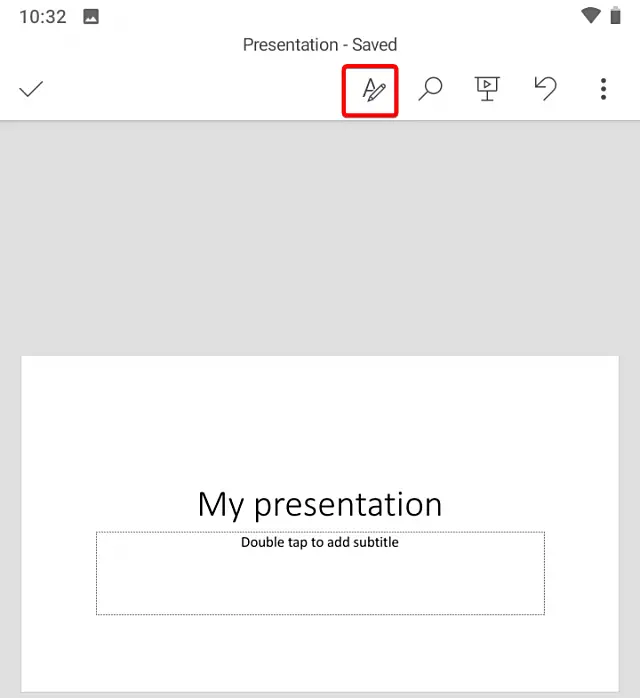The image size is (640, 698).
Task: Tap the image notification icon in status bar
Action: tap(91, 17)
